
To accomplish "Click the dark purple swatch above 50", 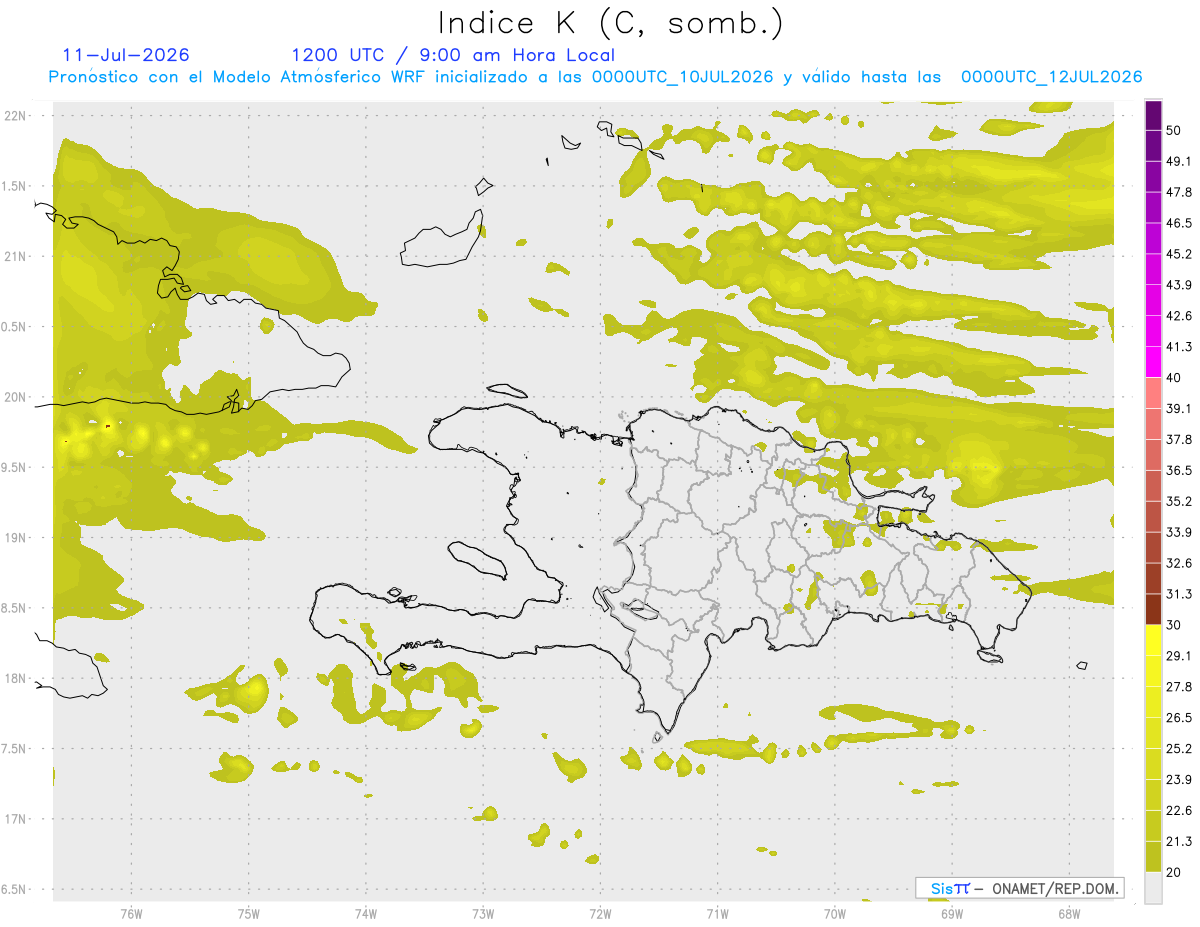I will [x=1153, y=115].
